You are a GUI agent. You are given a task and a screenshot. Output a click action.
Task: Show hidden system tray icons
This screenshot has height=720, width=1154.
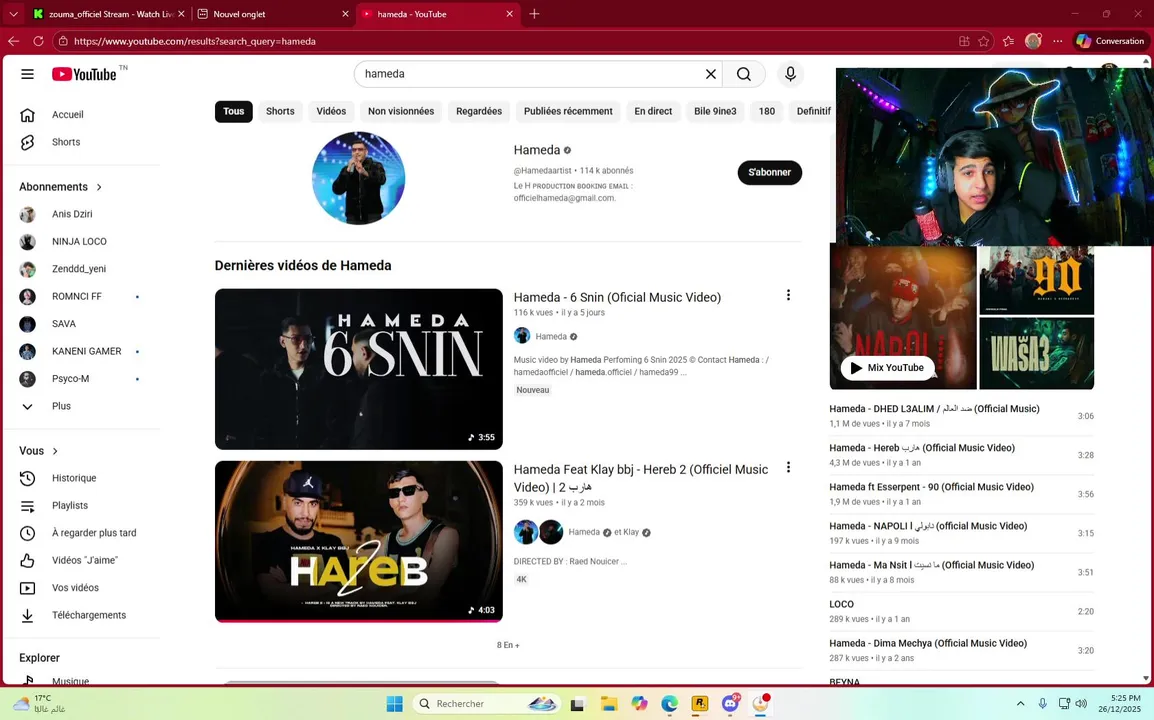tap(1020, 704)
